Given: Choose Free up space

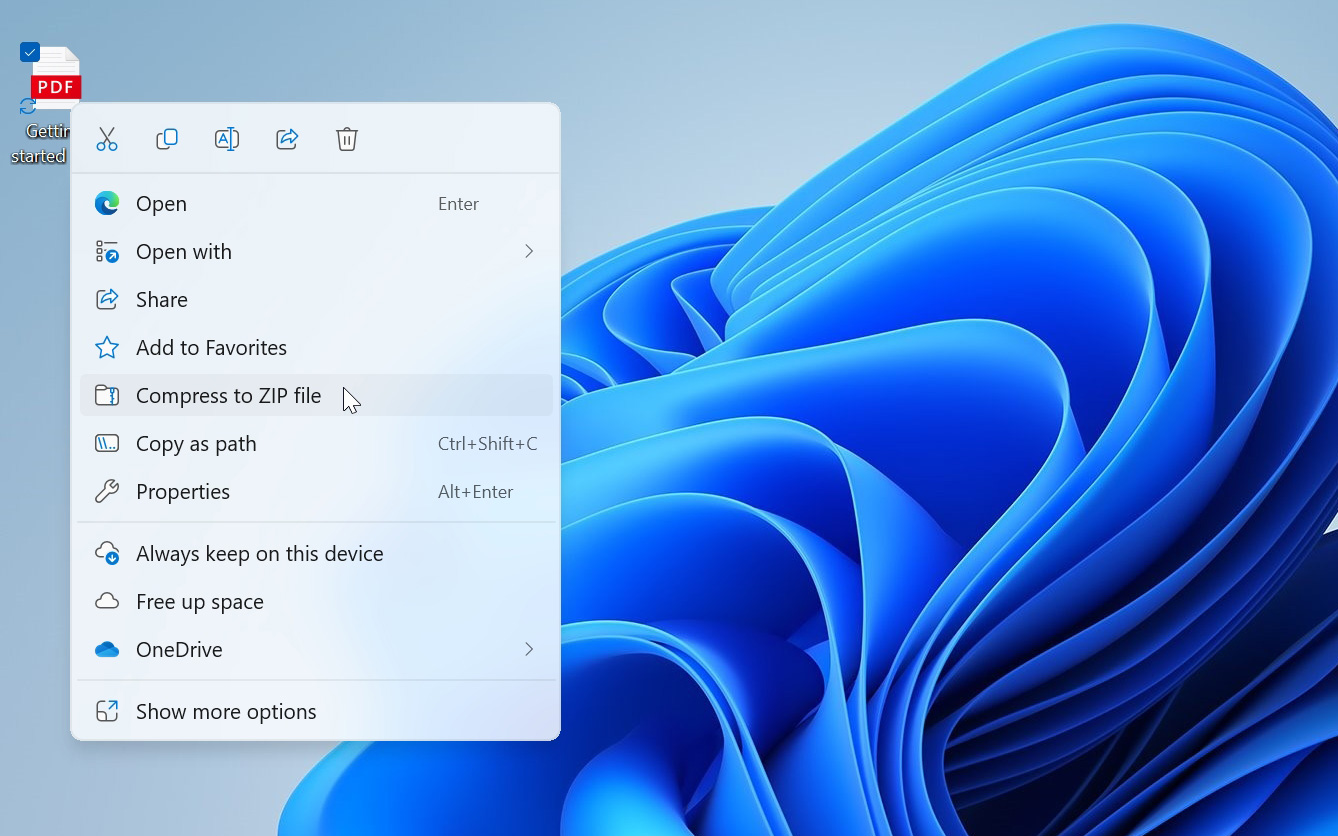Looking at the screenshot, I should 316,602.
